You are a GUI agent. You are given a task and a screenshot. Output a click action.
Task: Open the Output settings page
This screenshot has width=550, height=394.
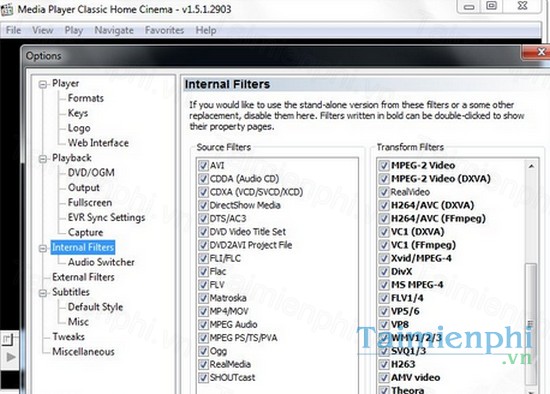83,188
